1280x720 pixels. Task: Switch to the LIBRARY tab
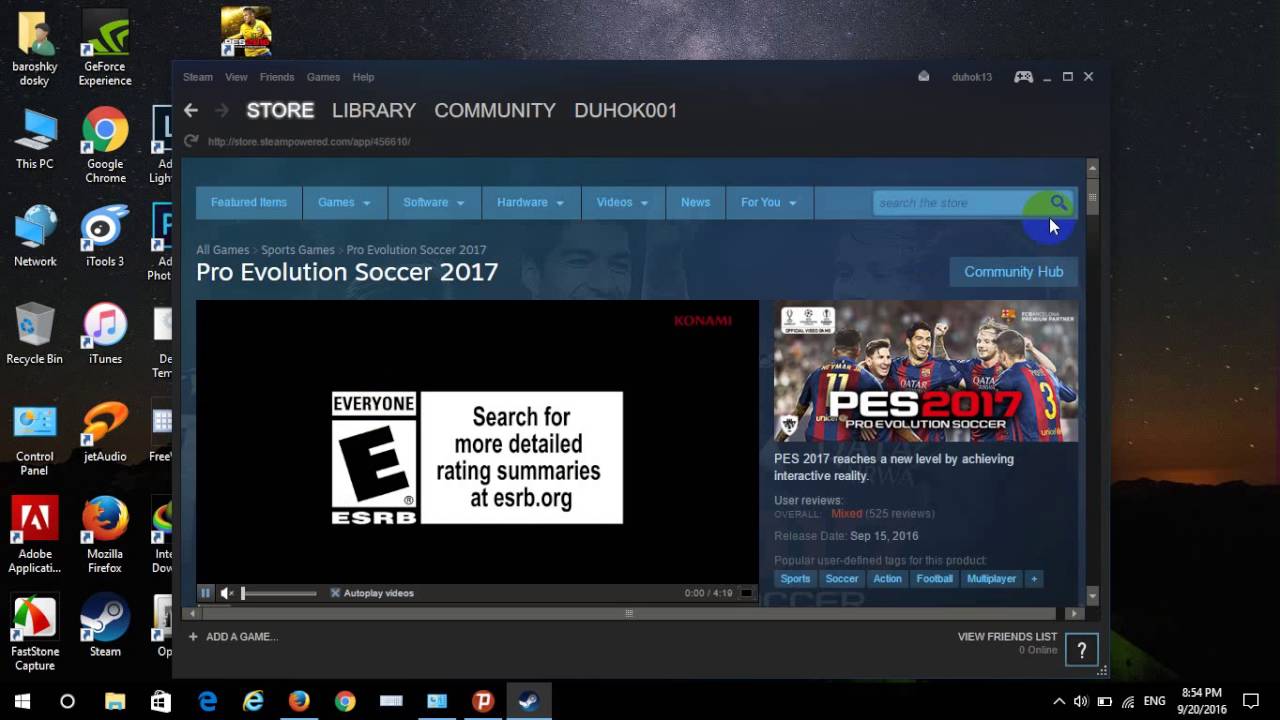[374, 111]
